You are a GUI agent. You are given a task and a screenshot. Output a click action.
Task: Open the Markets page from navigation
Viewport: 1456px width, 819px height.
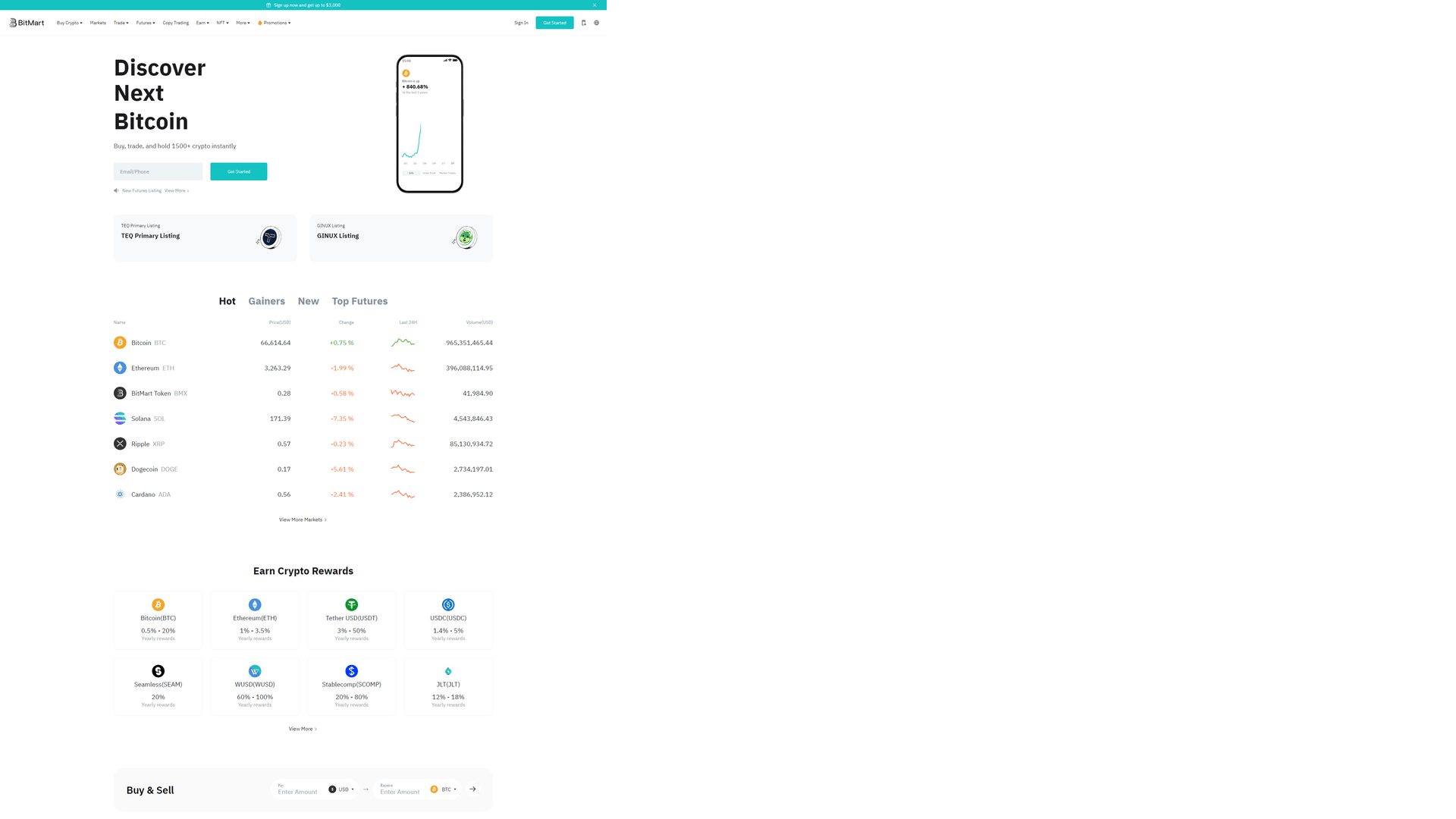pos(98,23)
